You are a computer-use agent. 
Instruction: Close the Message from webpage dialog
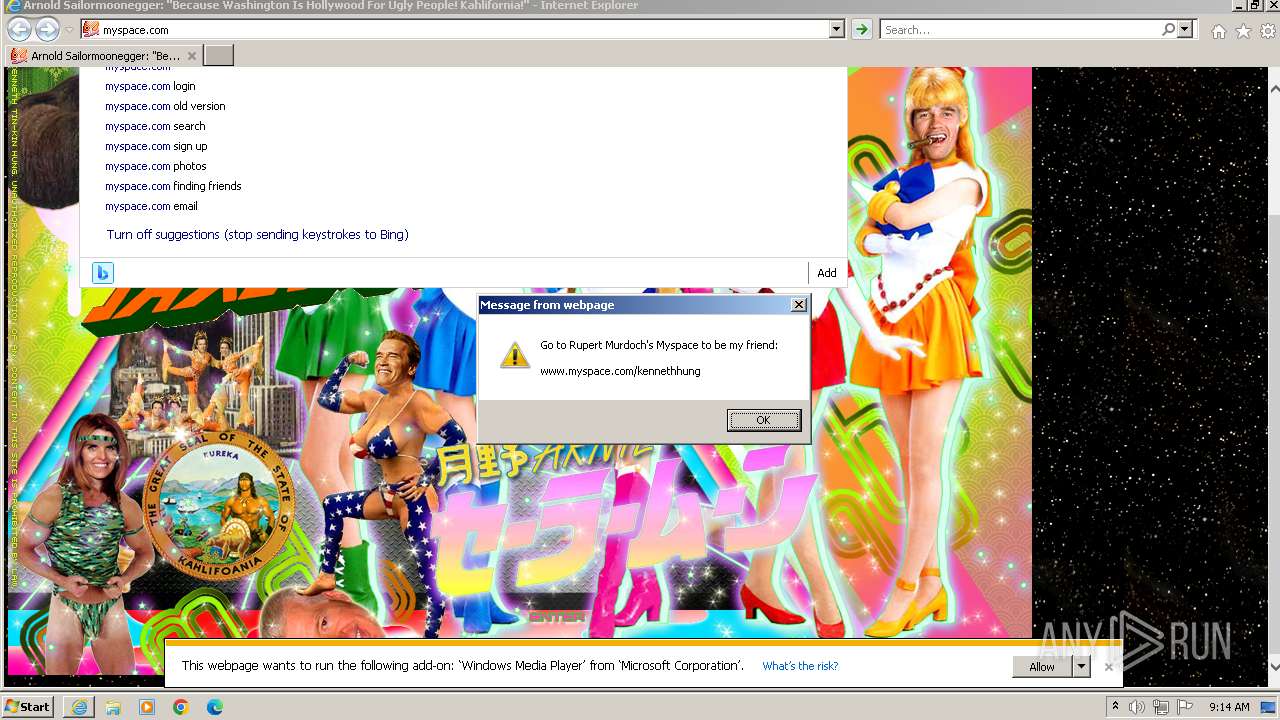coord(798,305)
